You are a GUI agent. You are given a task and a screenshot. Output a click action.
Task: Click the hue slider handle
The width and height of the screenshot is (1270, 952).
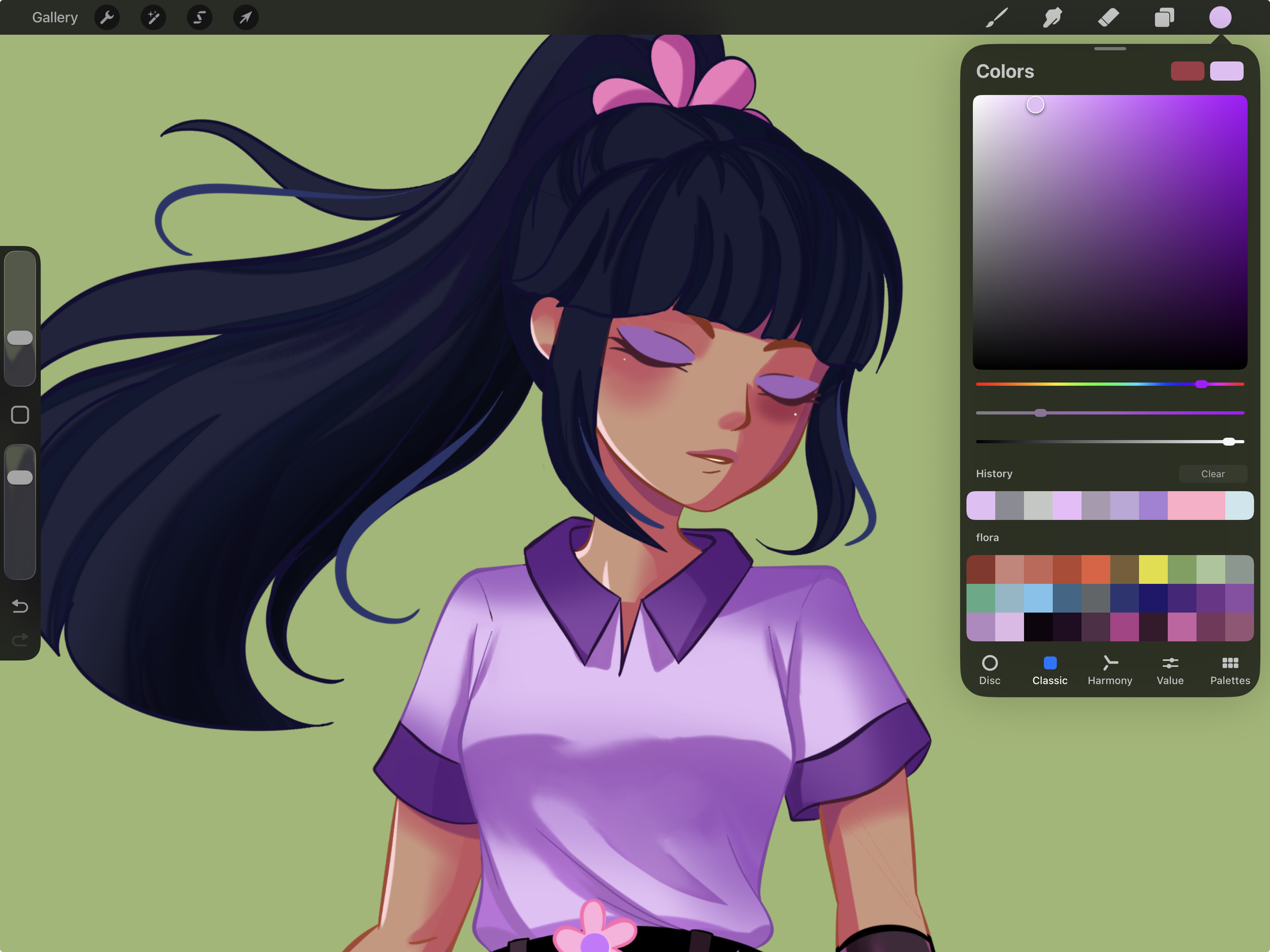click(x=1201, y=384)
